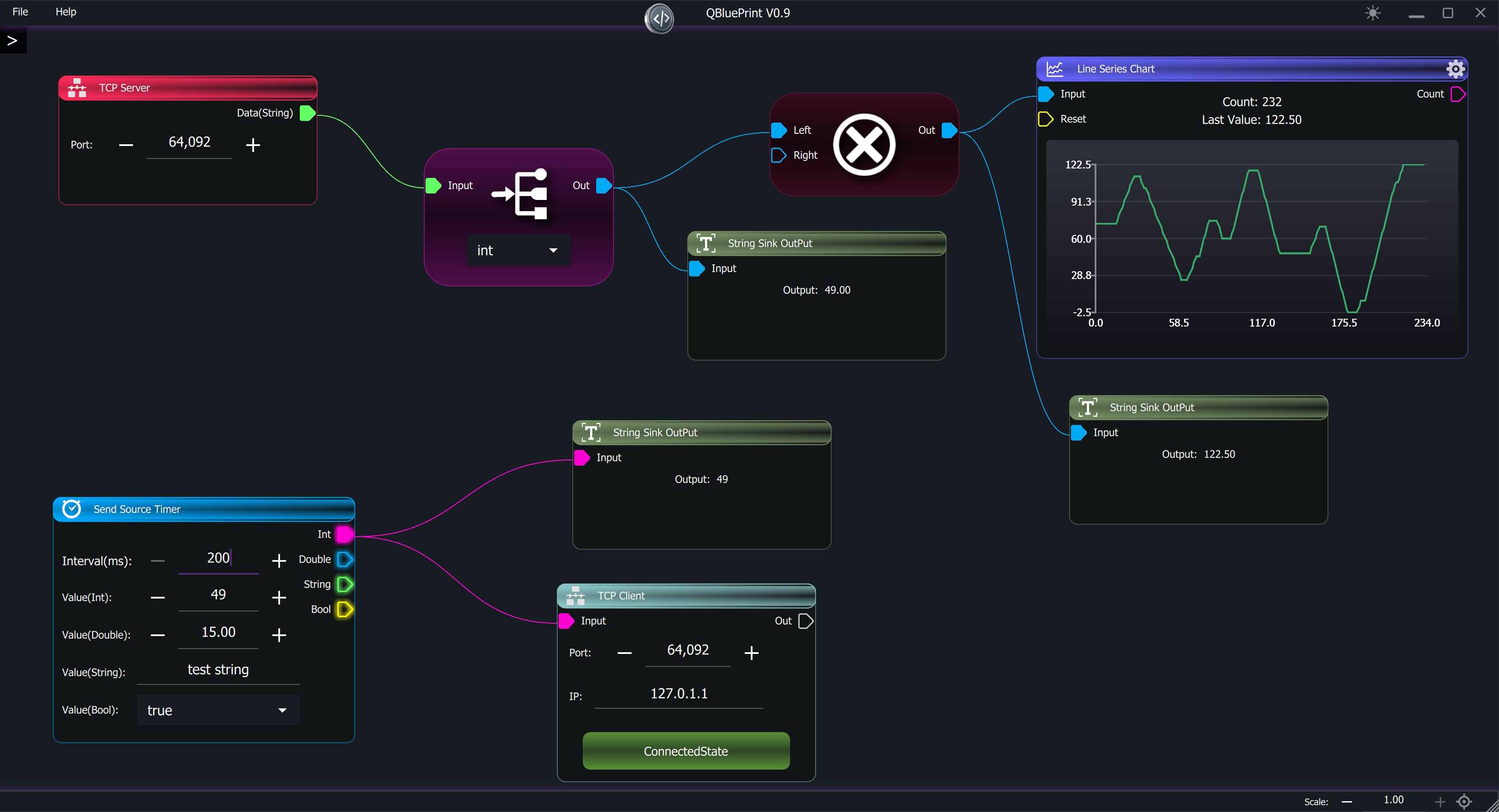Open the Help menu

tap(66, 12)
